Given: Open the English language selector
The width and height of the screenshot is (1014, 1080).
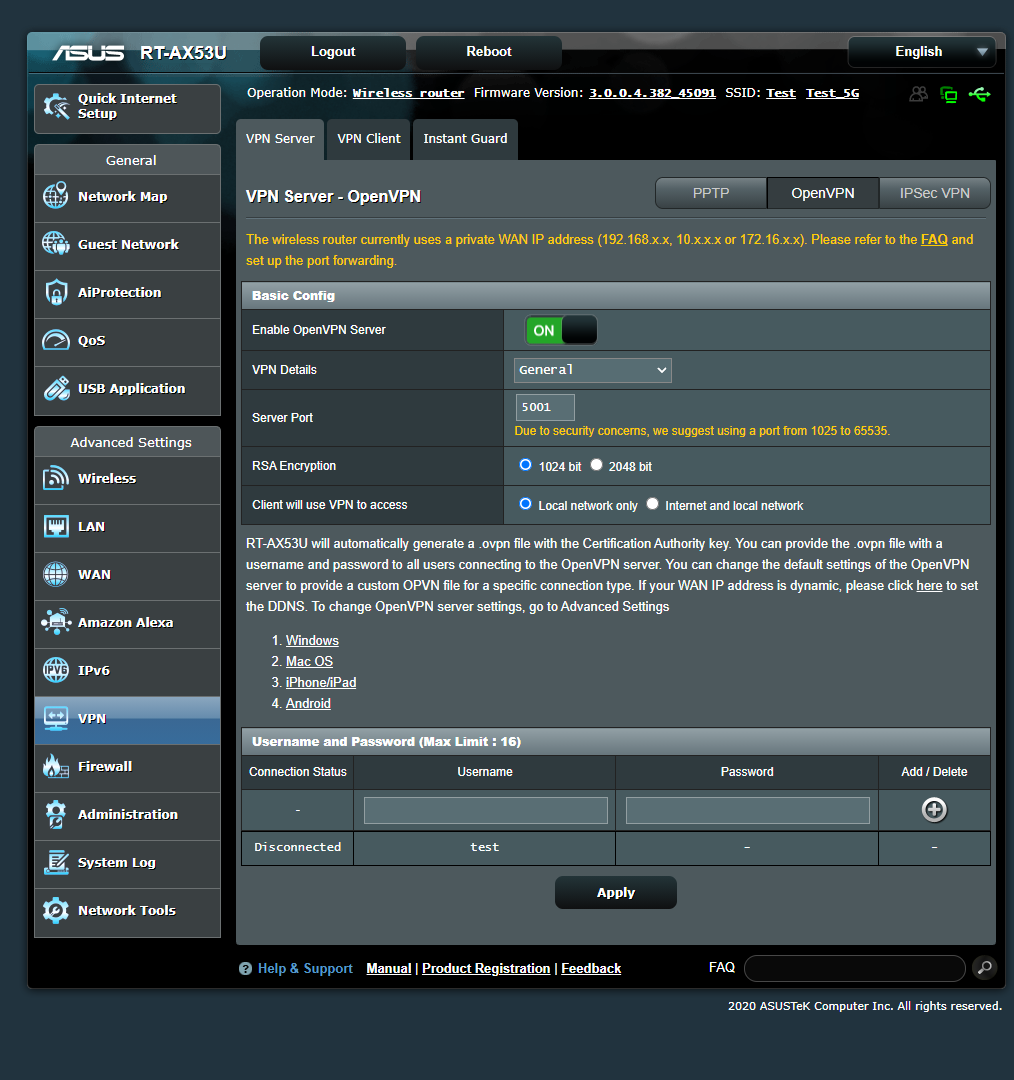Looking at the screenshot, I should [x=920, y=51].
